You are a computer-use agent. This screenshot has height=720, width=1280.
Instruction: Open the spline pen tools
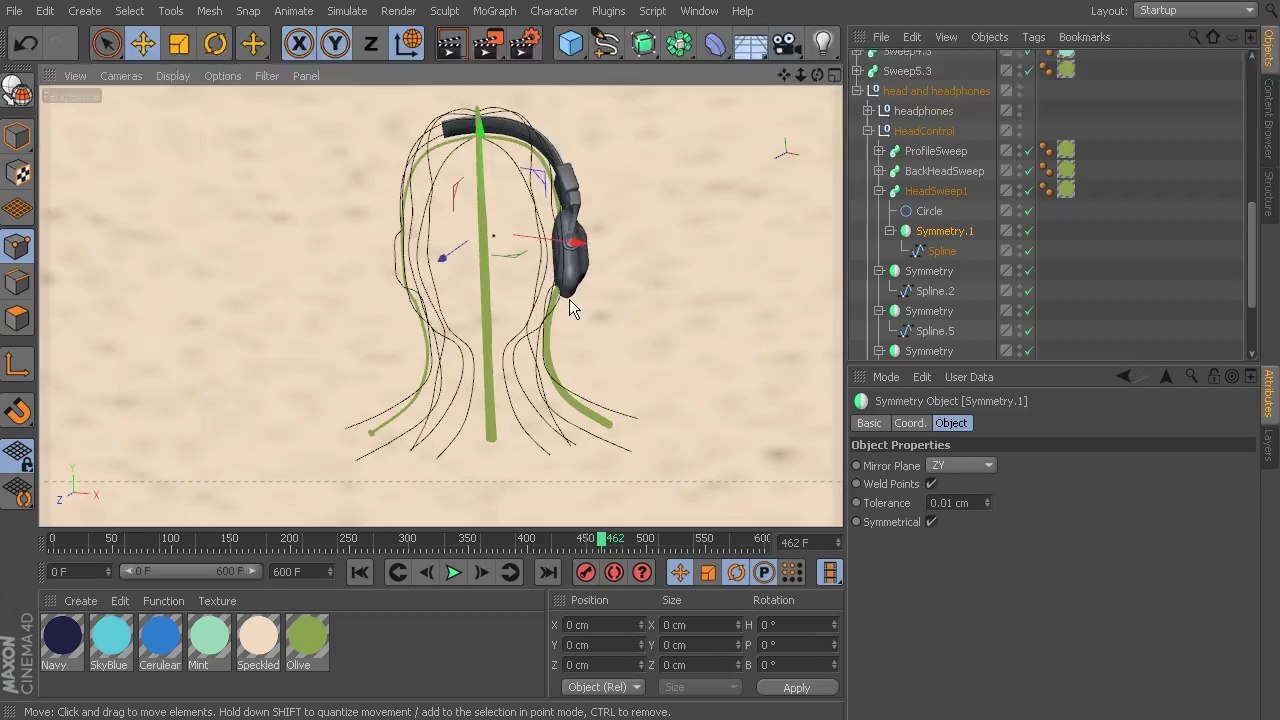click(606, 44)
